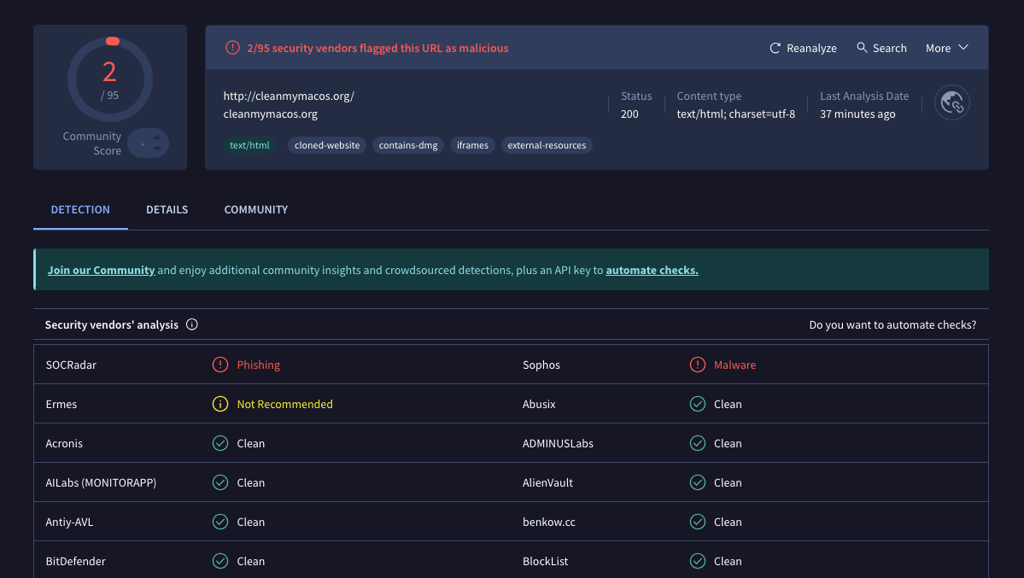The image size is (1024, 578).
Task: Click the Antiy-AVL vendor name
Action: tap(69, 522)
